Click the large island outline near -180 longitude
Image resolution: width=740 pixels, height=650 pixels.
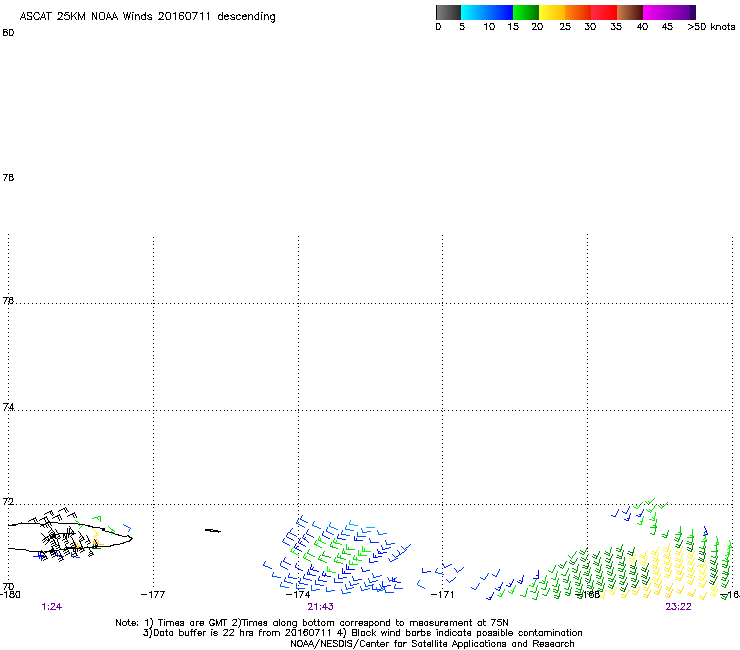pyautogui.click(x=70, y=537)
